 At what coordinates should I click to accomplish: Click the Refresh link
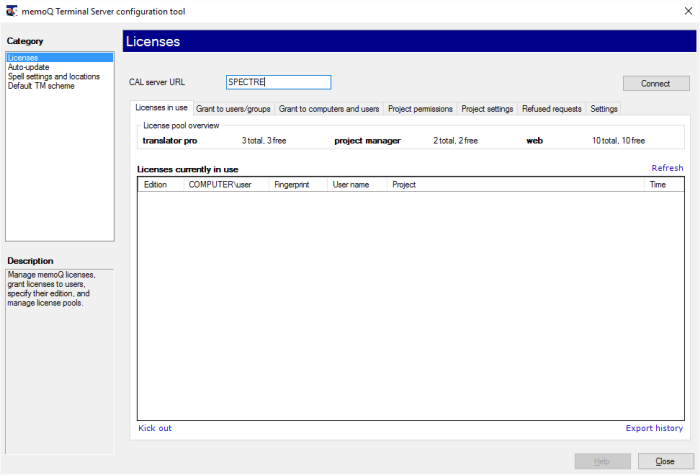click(x=667, y=169)
